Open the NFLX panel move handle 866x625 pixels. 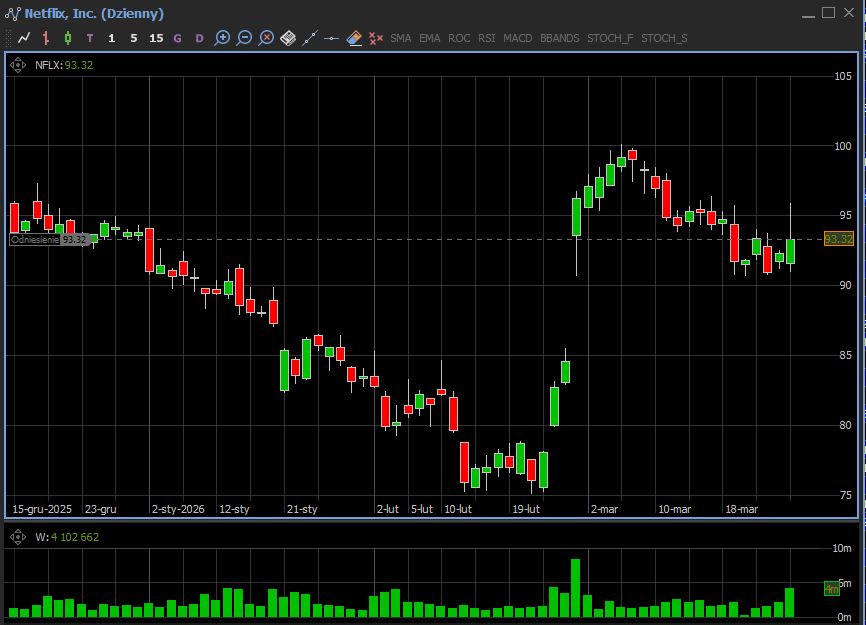point(18,65)
